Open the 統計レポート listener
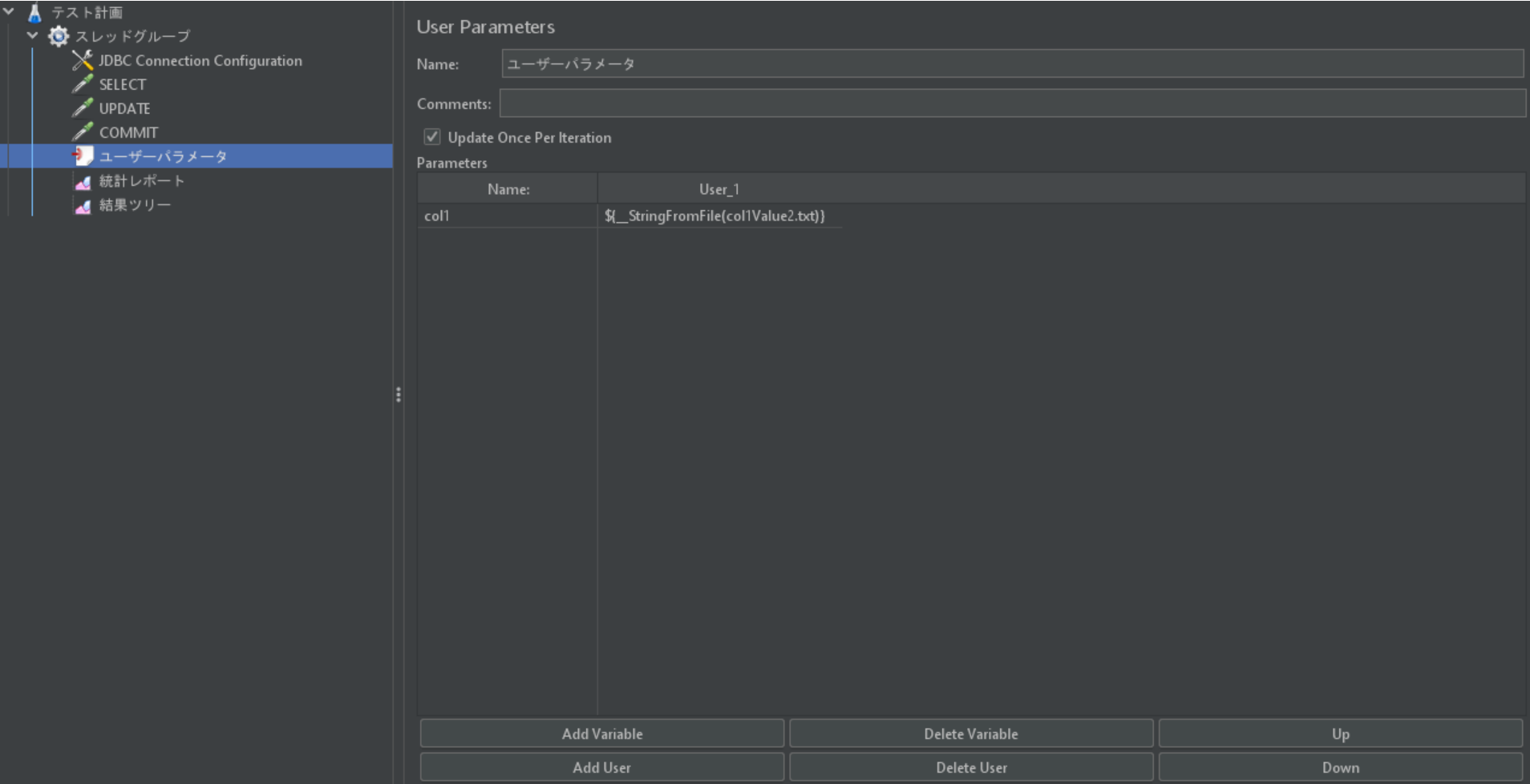 (142, 181)
